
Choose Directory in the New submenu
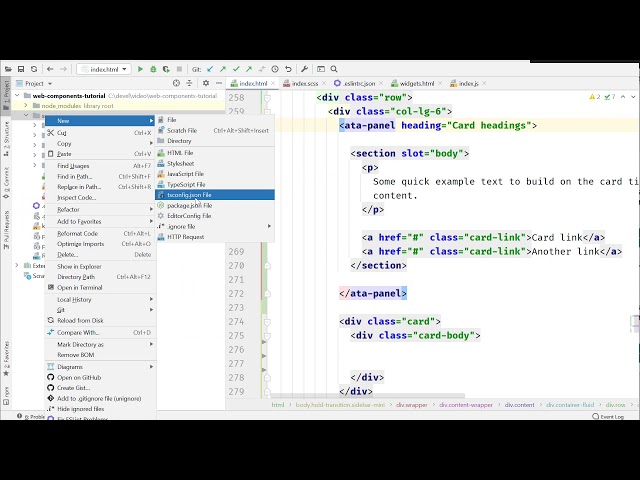coord(215,141)
